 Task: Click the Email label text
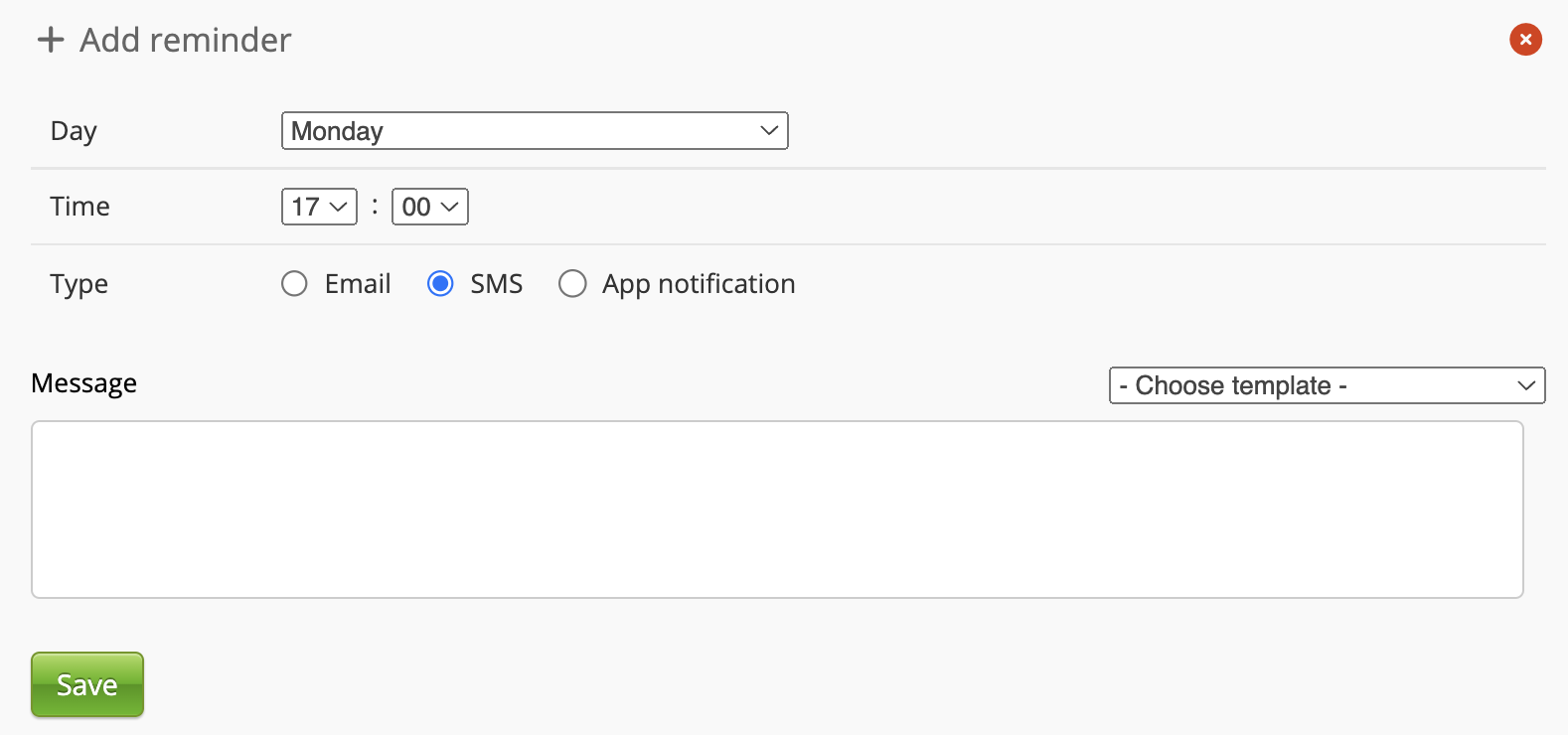tap(358, 284)
